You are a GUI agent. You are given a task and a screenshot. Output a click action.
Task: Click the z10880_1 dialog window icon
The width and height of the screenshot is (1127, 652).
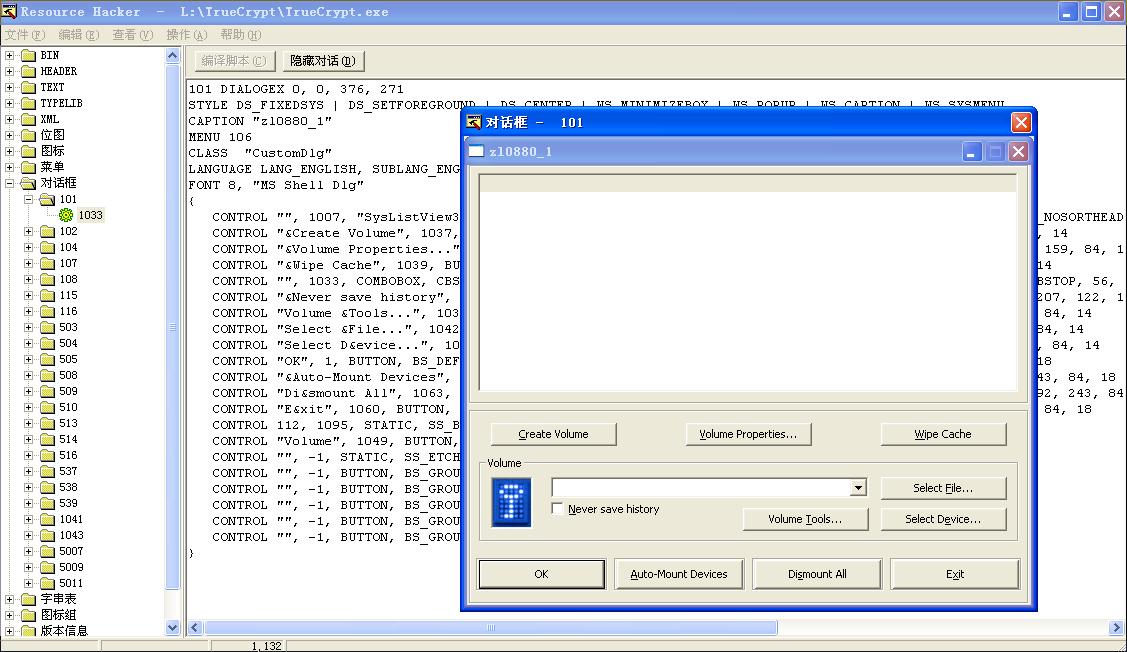coord(477,152)
